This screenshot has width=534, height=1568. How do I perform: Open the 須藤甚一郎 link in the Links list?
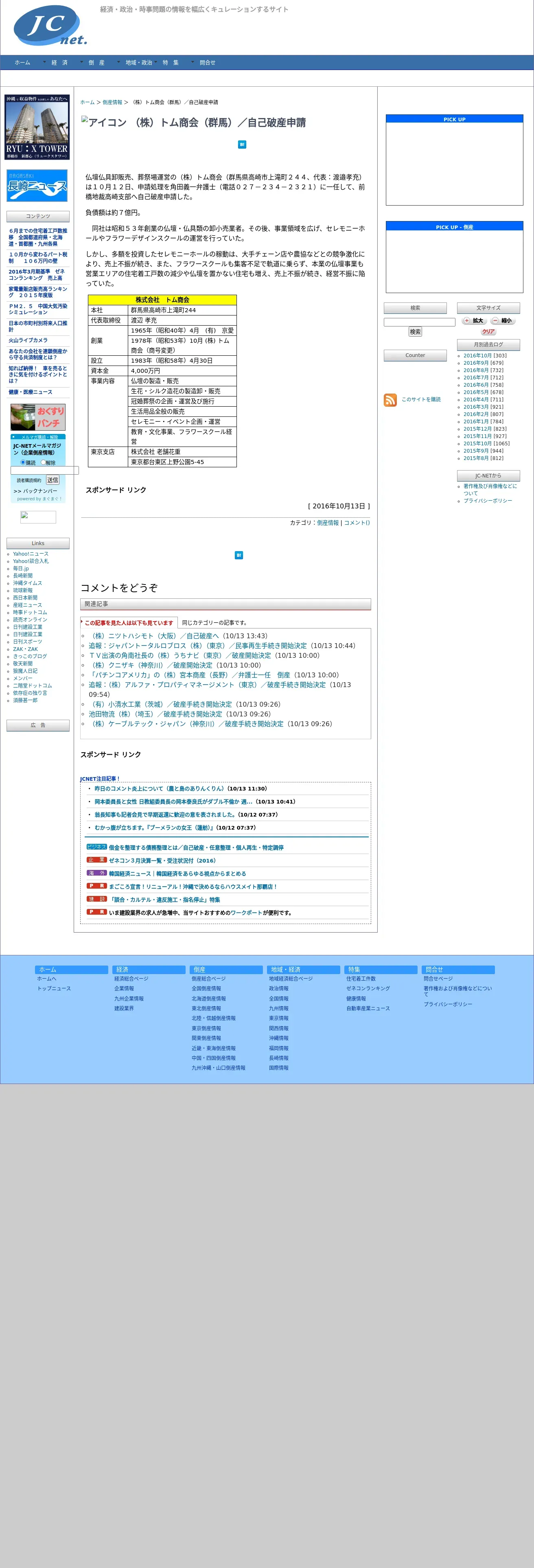pos(25,700)
